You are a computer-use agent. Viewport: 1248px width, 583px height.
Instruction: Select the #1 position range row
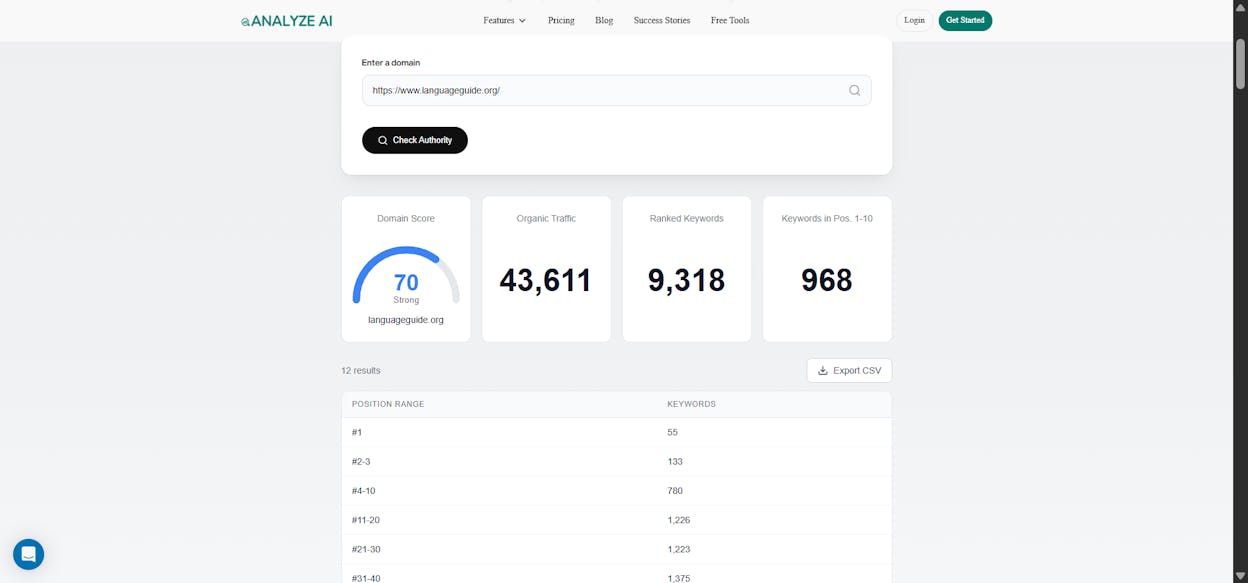(x=616, y=432)
